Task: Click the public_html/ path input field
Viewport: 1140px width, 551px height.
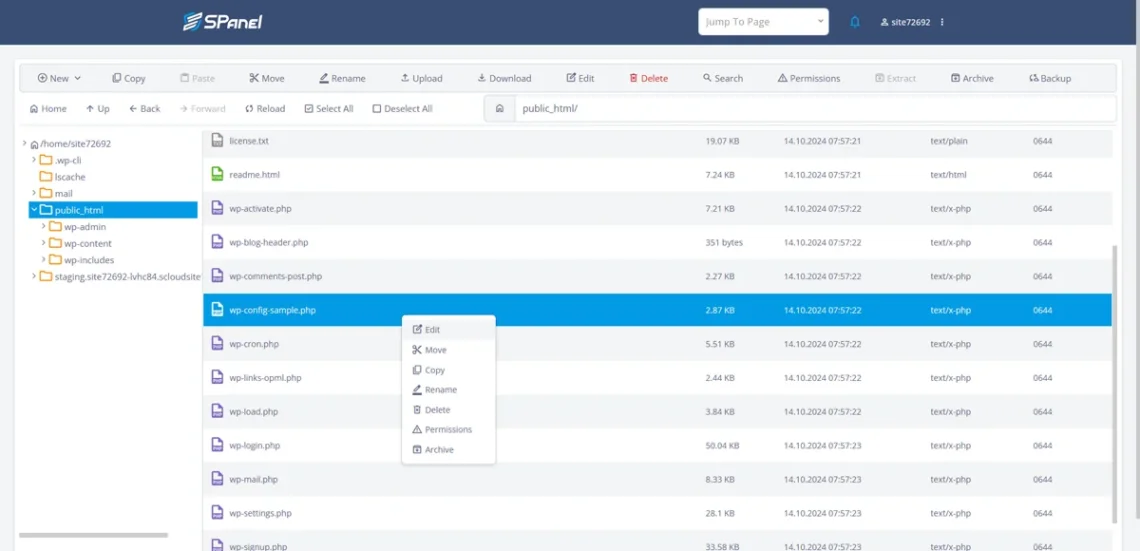Action: coord(810,108)
